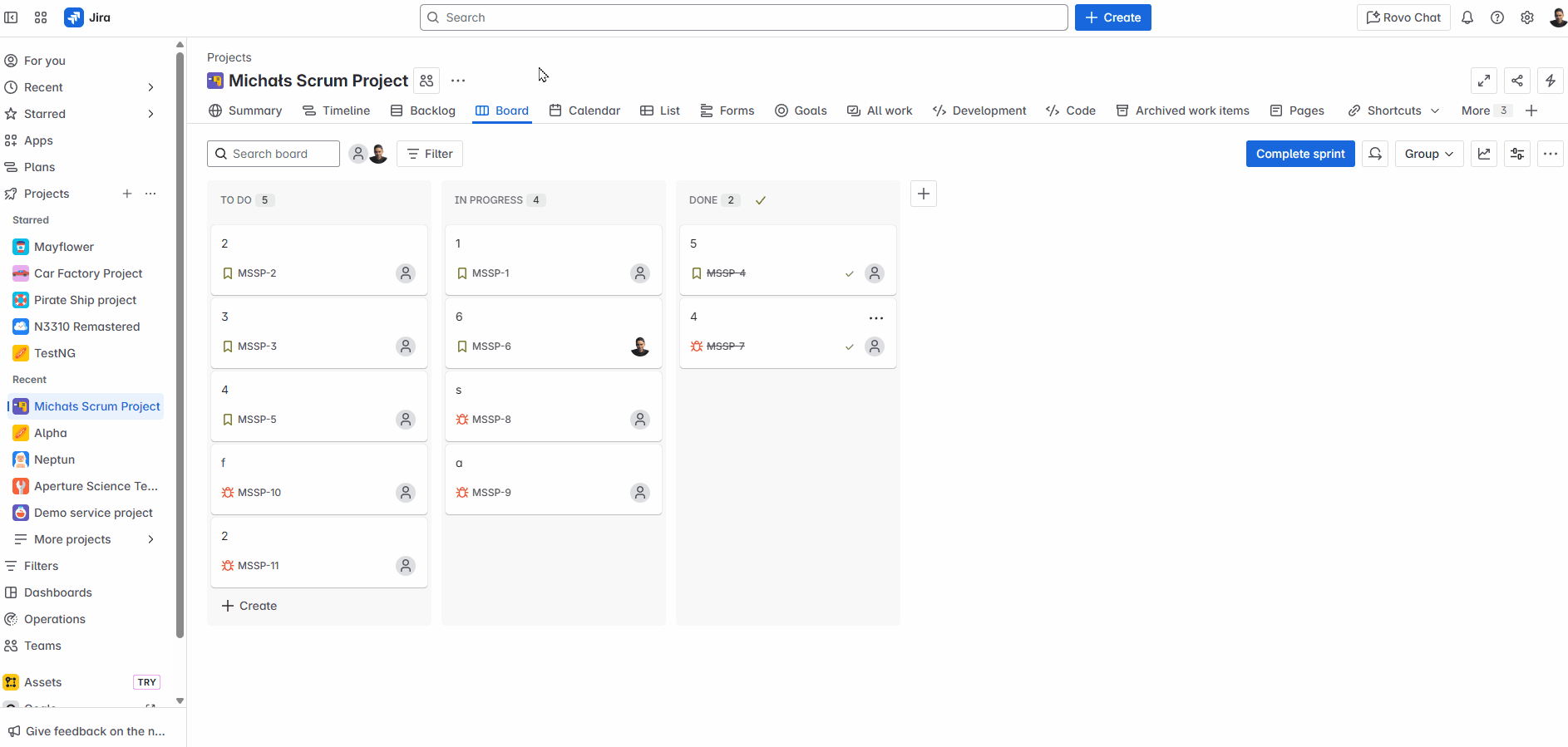Open automation lightning bolt icon
The height and width of the screenshot is (747, 1568).
click(x=1551, y=81)
